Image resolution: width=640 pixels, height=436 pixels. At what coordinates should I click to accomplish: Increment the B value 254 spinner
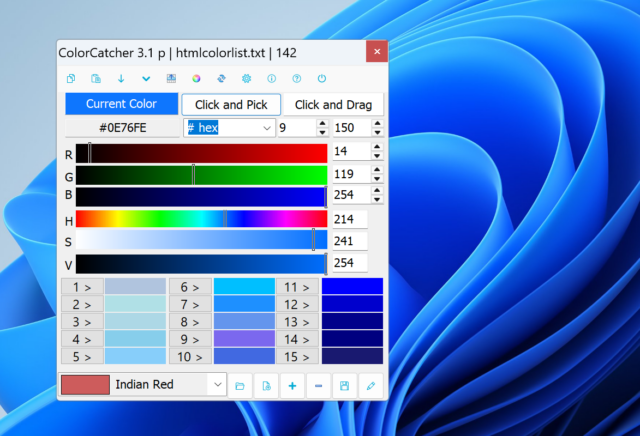tap(377, 191)
